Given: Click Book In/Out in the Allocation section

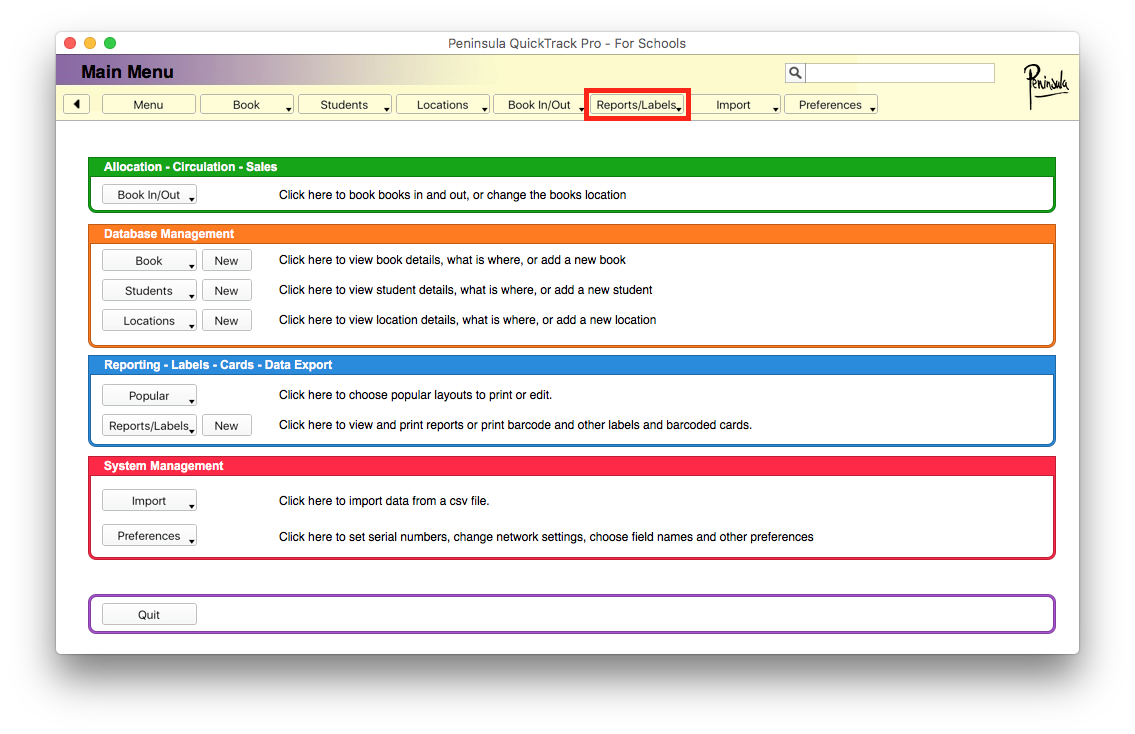Looking at the screenshot, I should 149,195.
